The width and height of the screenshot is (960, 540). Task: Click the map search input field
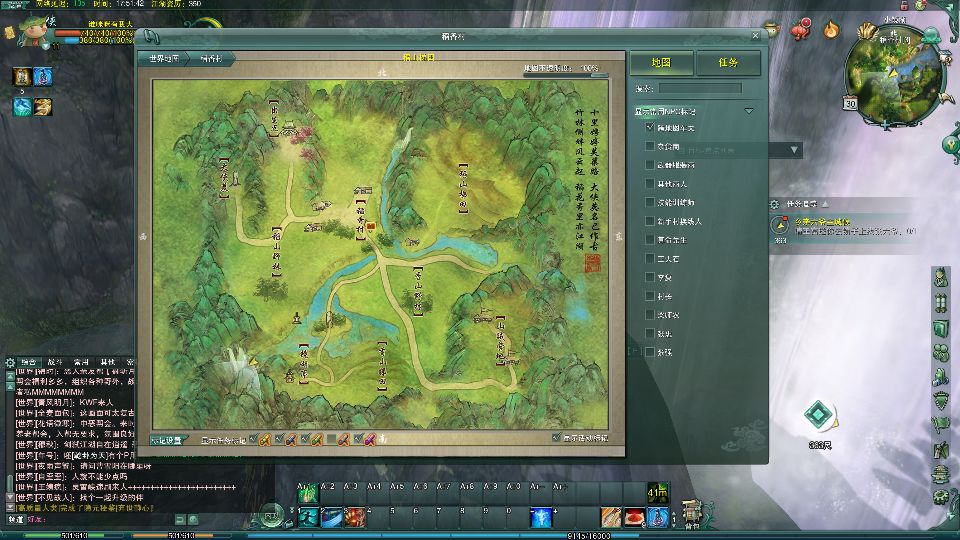(x=700, y=89)
